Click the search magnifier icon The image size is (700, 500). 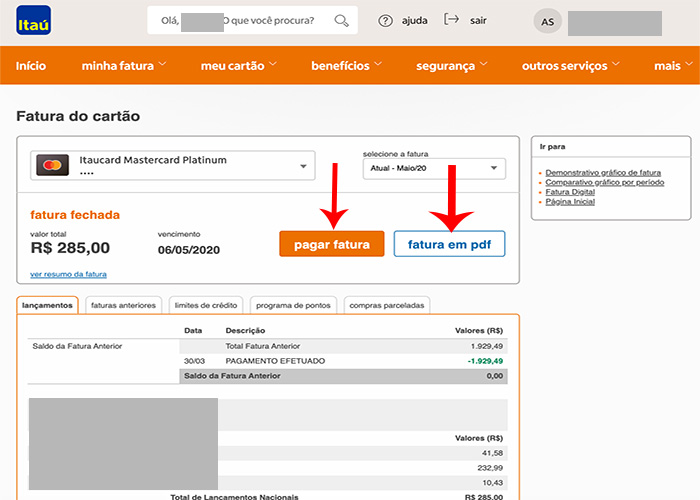(342, 21)
